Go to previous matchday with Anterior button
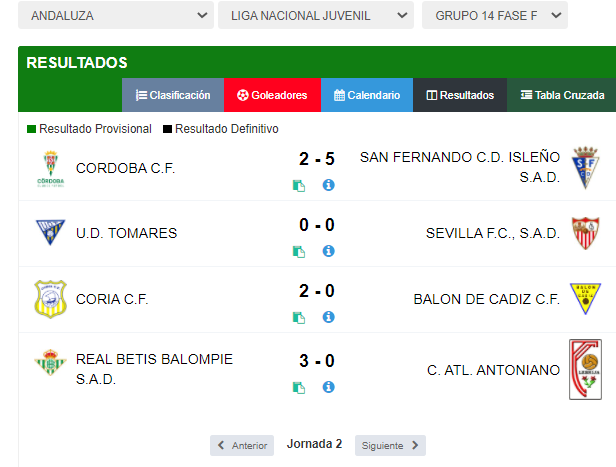The height and width of the screenshot is (467, 616). [x=242, y=445]
